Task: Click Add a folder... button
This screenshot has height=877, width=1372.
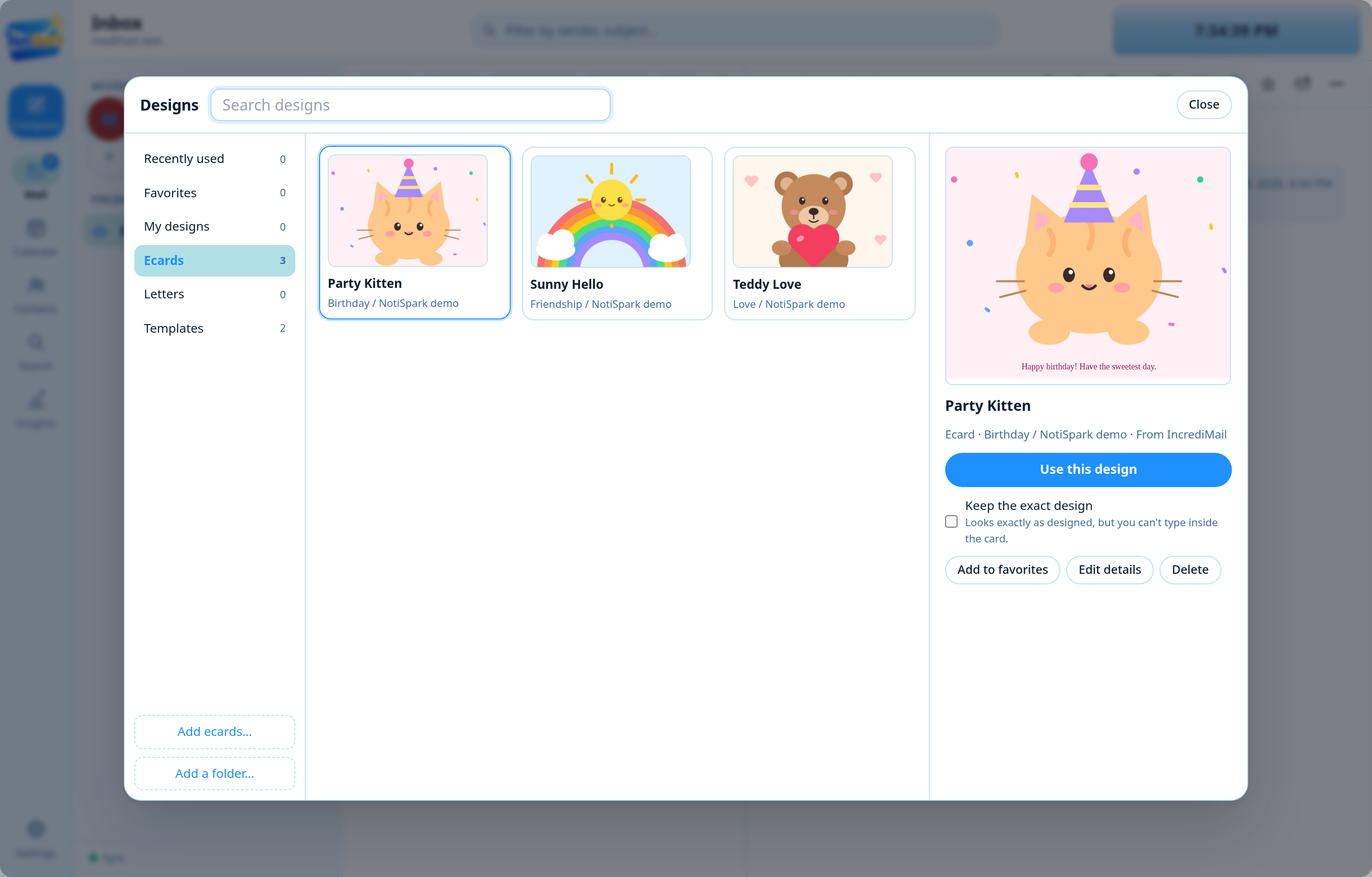Action: point(214,773)
